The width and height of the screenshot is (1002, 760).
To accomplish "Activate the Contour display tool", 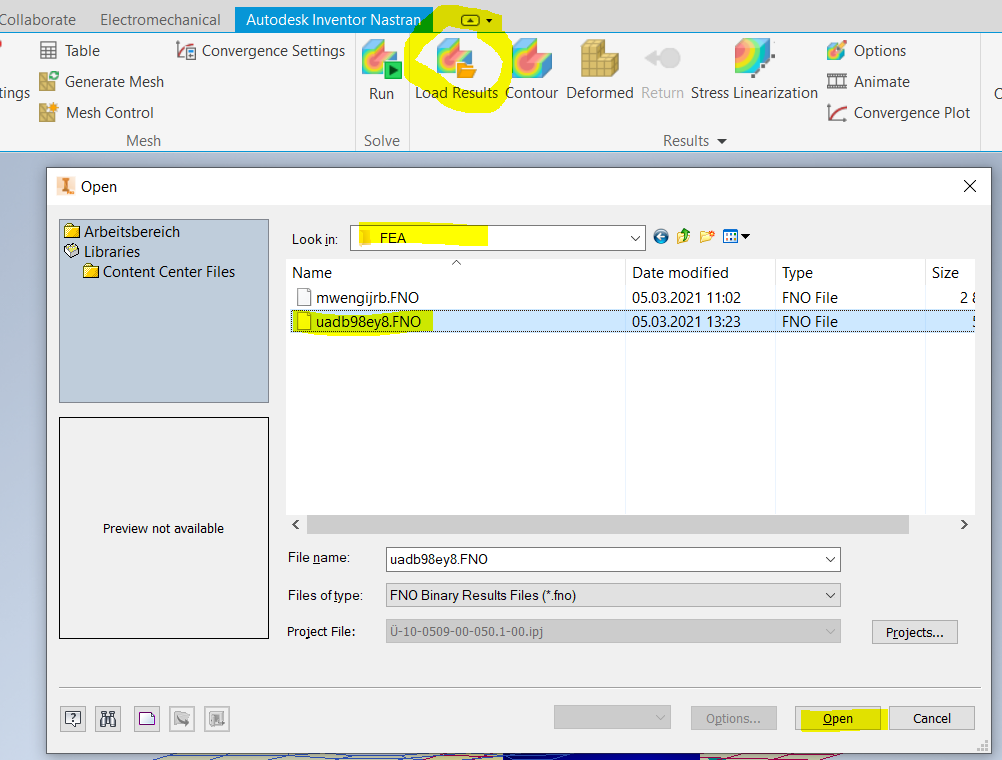I will tap(531, 70).
